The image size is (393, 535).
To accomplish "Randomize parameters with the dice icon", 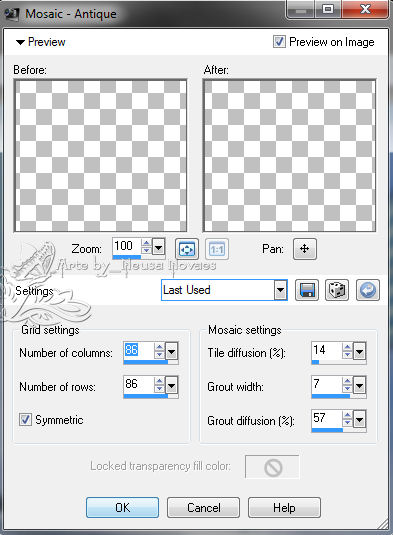I will click(337, 290).
